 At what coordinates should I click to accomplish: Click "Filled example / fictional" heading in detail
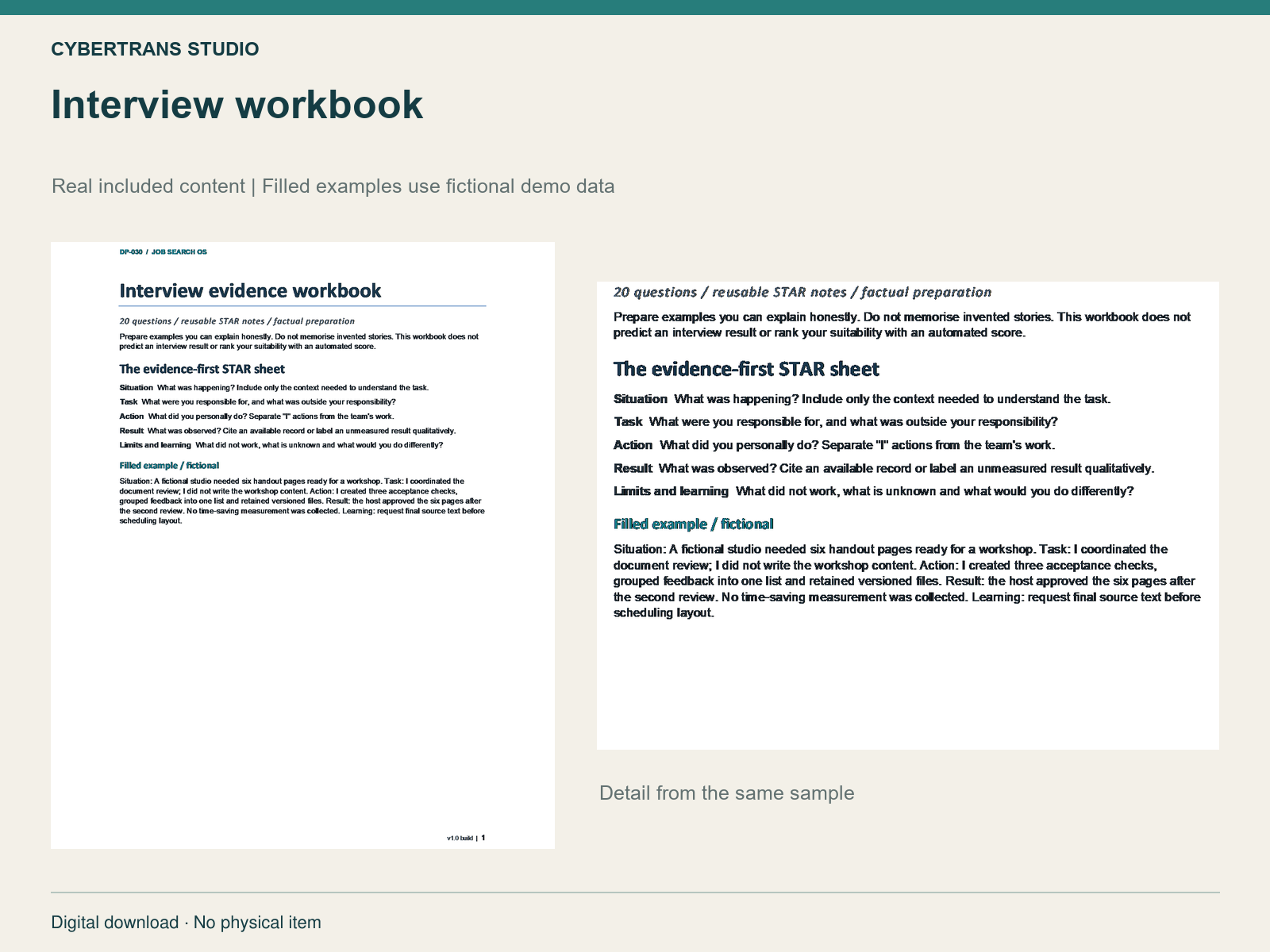pos(693,524)
